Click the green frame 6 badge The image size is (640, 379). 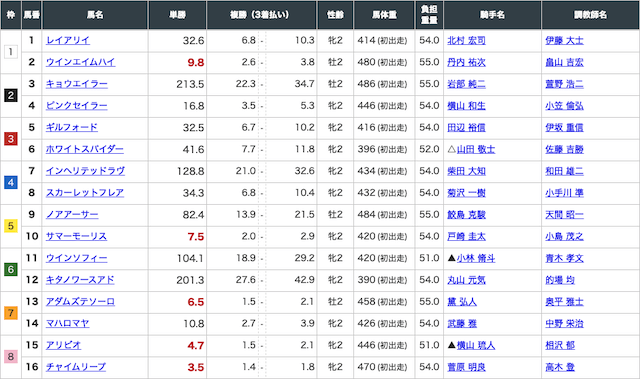point(11,270)
